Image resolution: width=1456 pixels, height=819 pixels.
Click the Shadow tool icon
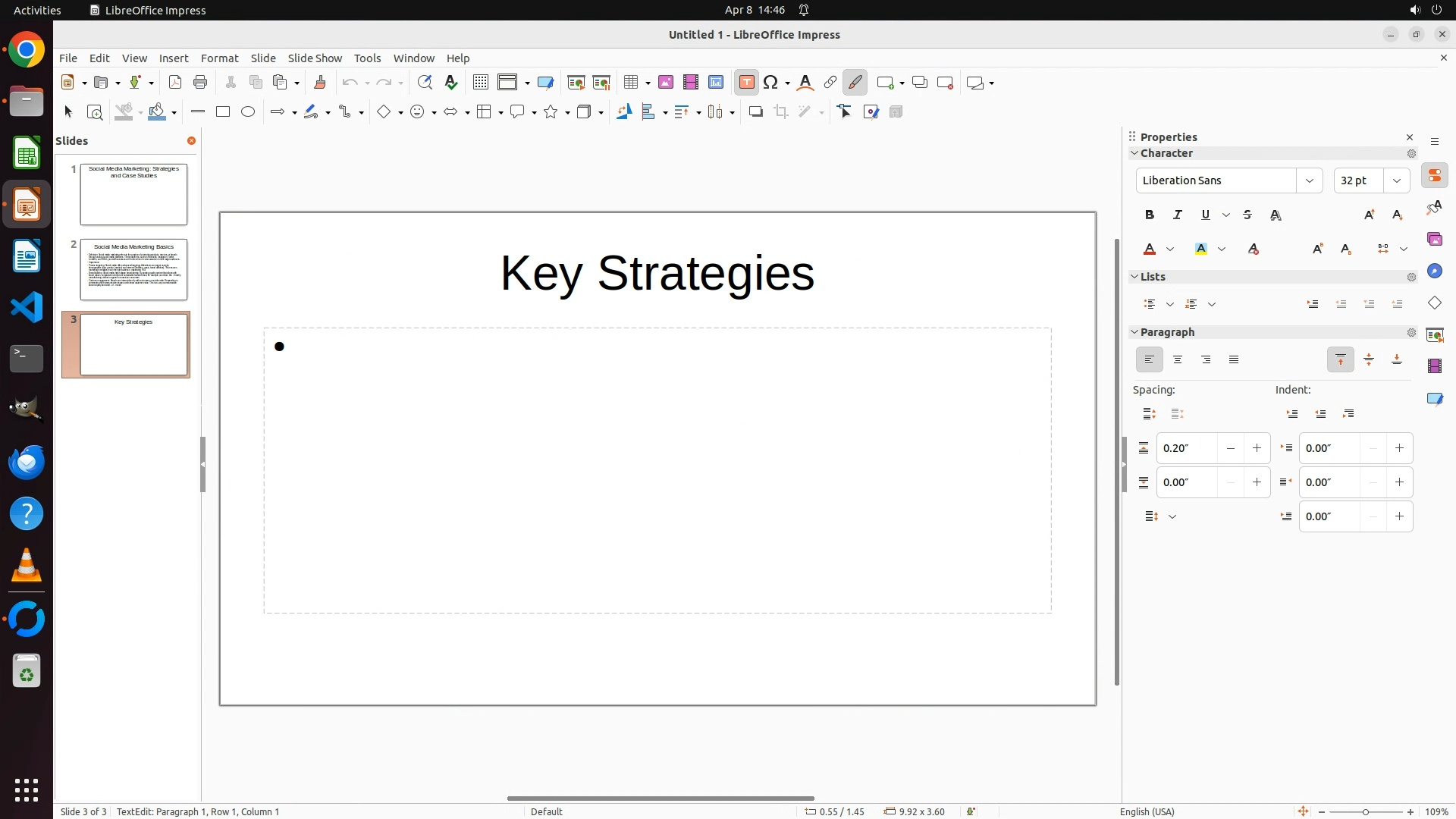pyautogui.click(x=755, y=112)
